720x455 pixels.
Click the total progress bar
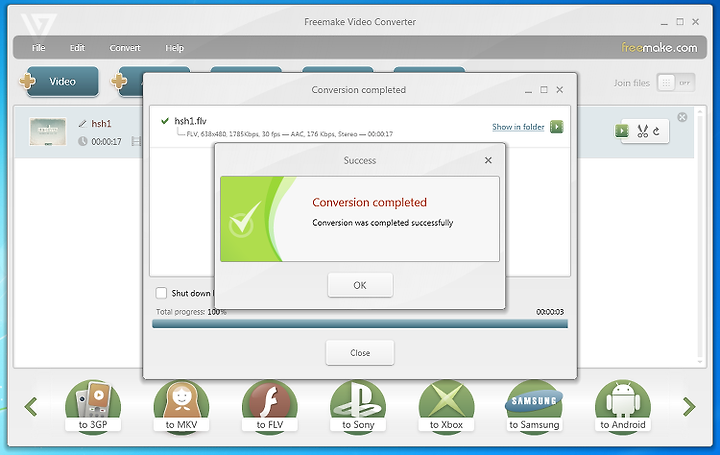click(360, 324)
